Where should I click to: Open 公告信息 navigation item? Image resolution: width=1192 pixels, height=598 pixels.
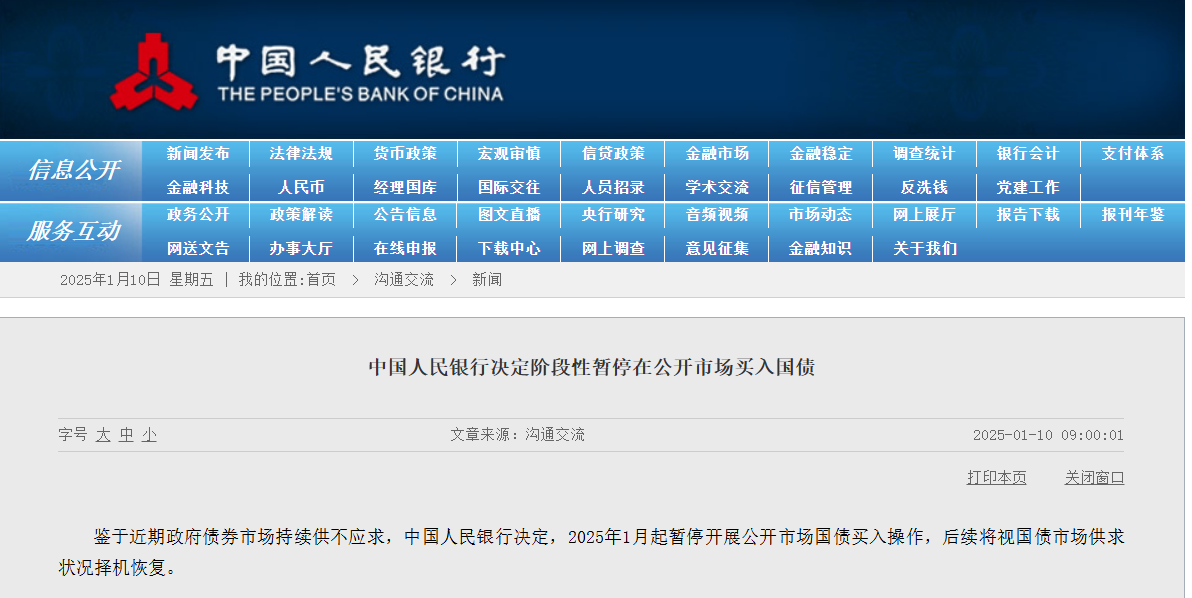(x=405, y=215)
